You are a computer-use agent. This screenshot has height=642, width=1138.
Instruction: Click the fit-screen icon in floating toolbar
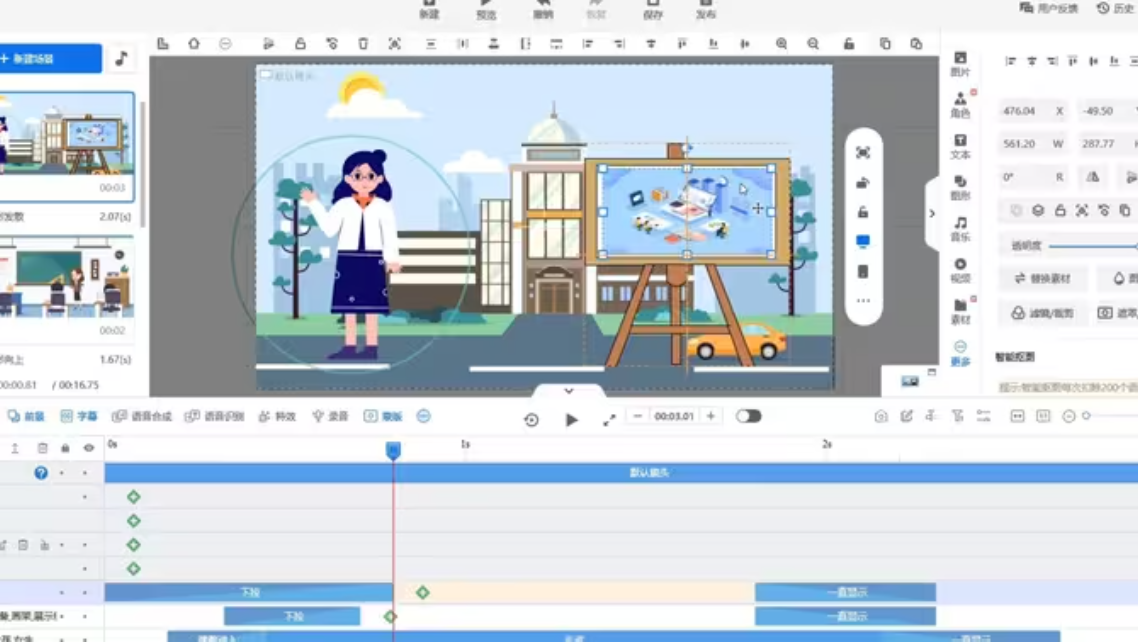[863, 152]
